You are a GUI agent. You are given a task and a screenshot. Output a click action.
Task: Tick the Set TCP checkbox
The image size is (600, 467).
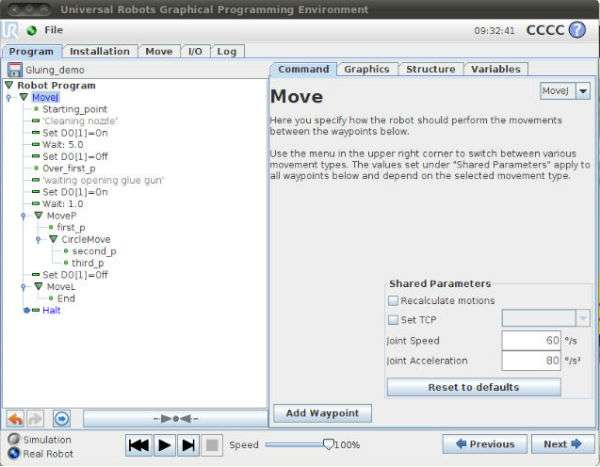pyautogui.click(x=393, y=320)
